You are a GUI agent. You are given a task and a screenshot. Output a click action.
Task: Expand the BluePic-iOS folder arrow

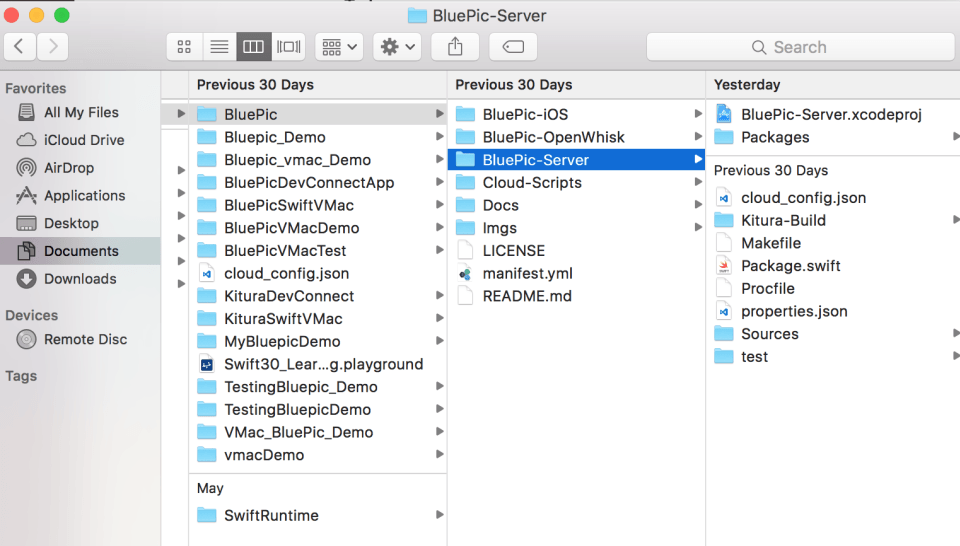[x=697, y=114]
